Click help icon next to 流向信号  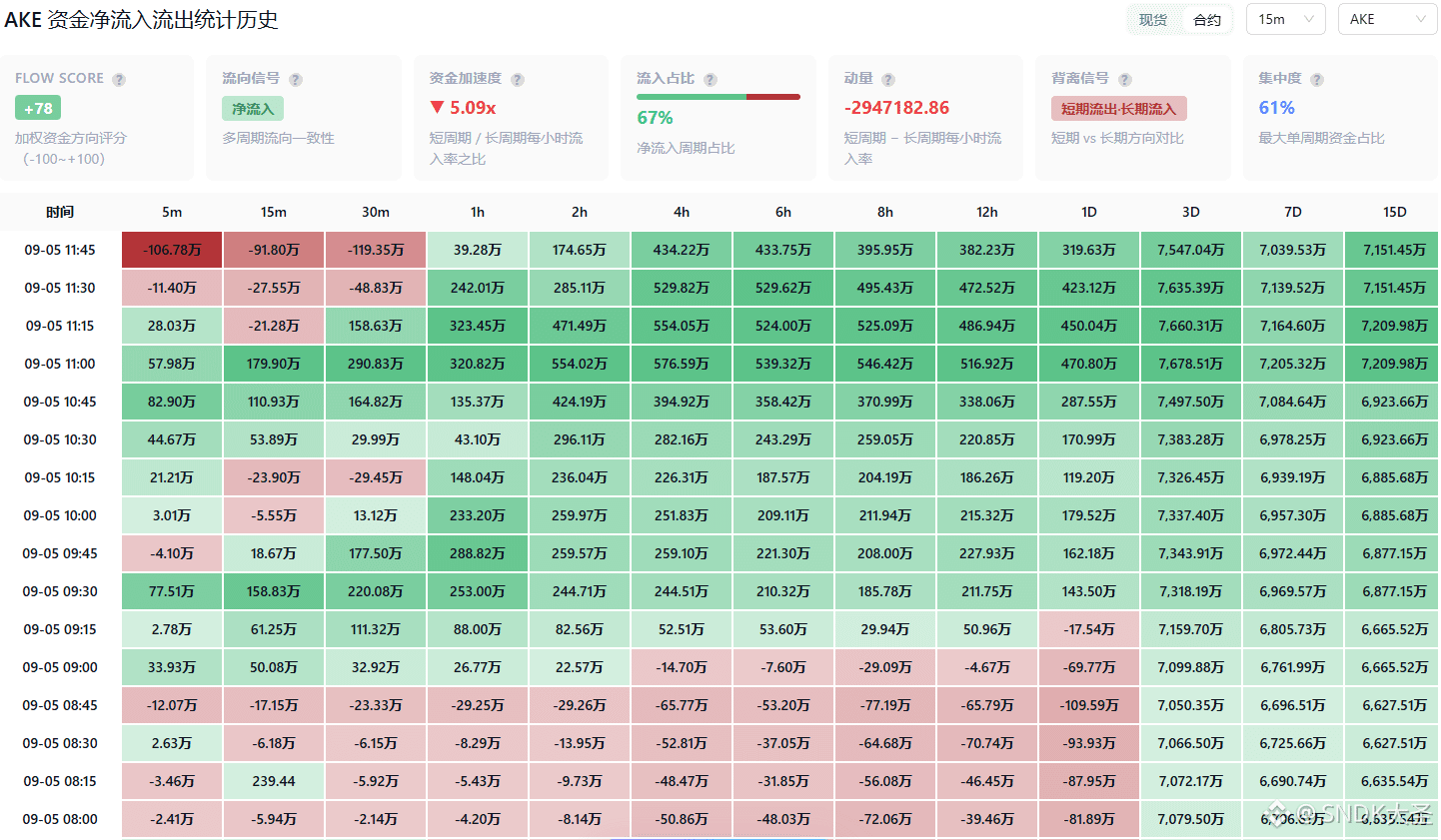point(296,80)
